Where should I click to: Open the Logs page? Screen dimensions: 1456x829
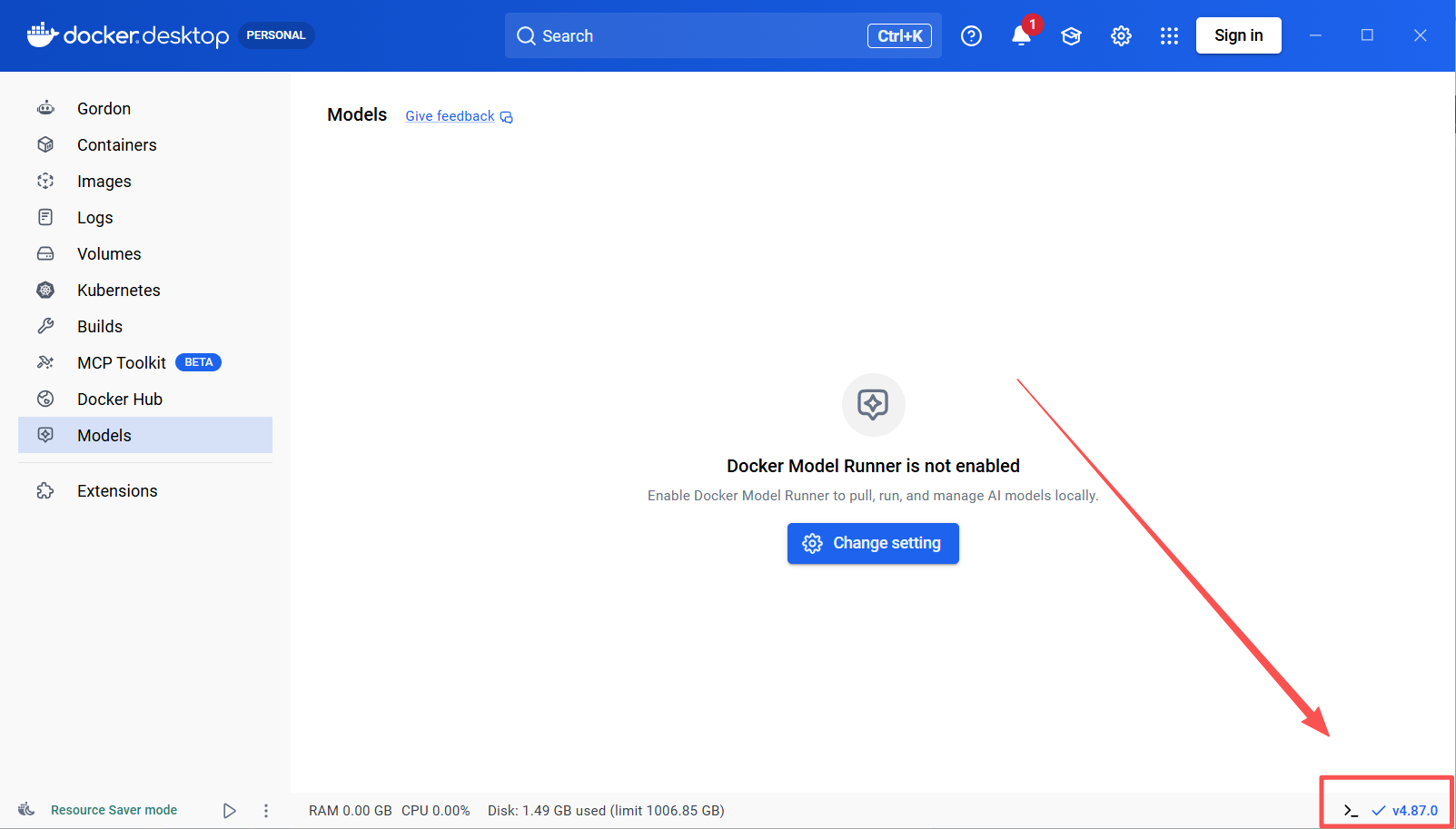pos(145,217)
